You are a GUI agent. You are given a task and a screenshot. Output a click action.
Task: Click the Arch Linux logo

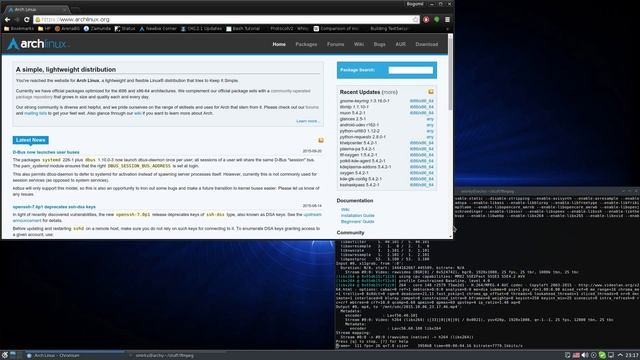pyautogui.click(x=38, y=44)
